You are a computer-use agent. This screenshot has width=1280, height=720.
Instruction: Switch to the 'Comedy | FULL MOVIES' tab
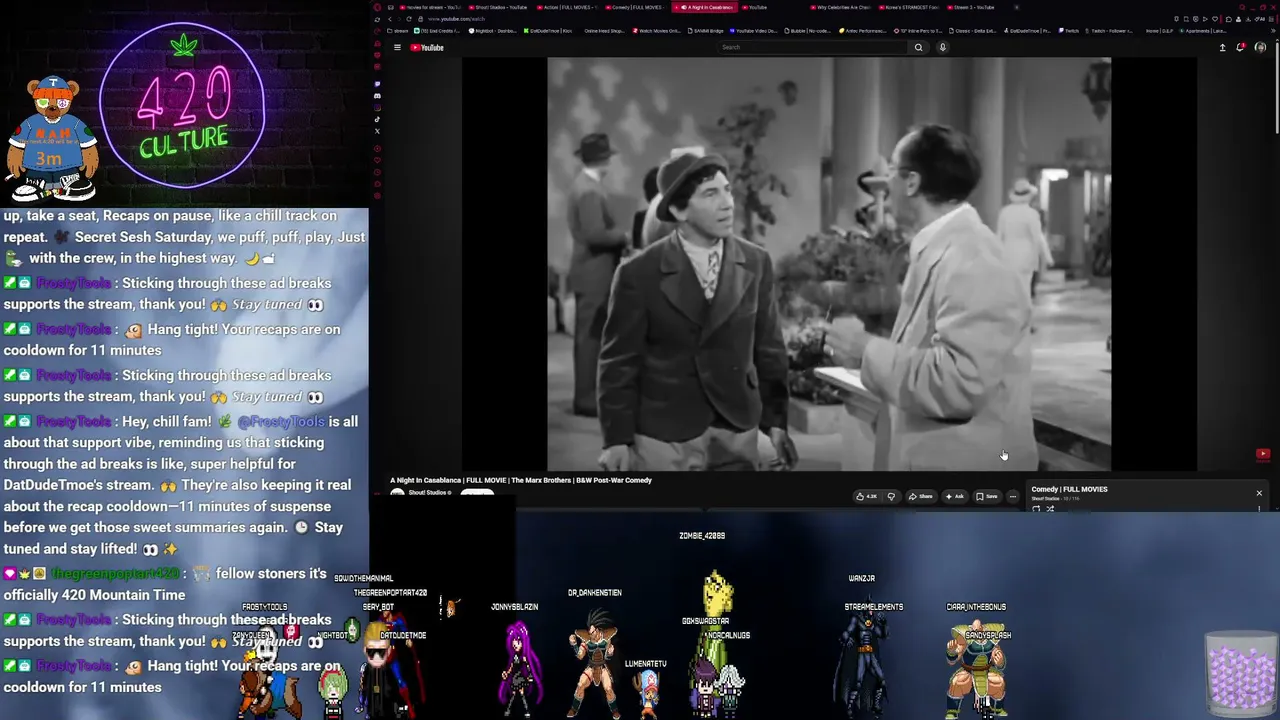click(636, 7)
